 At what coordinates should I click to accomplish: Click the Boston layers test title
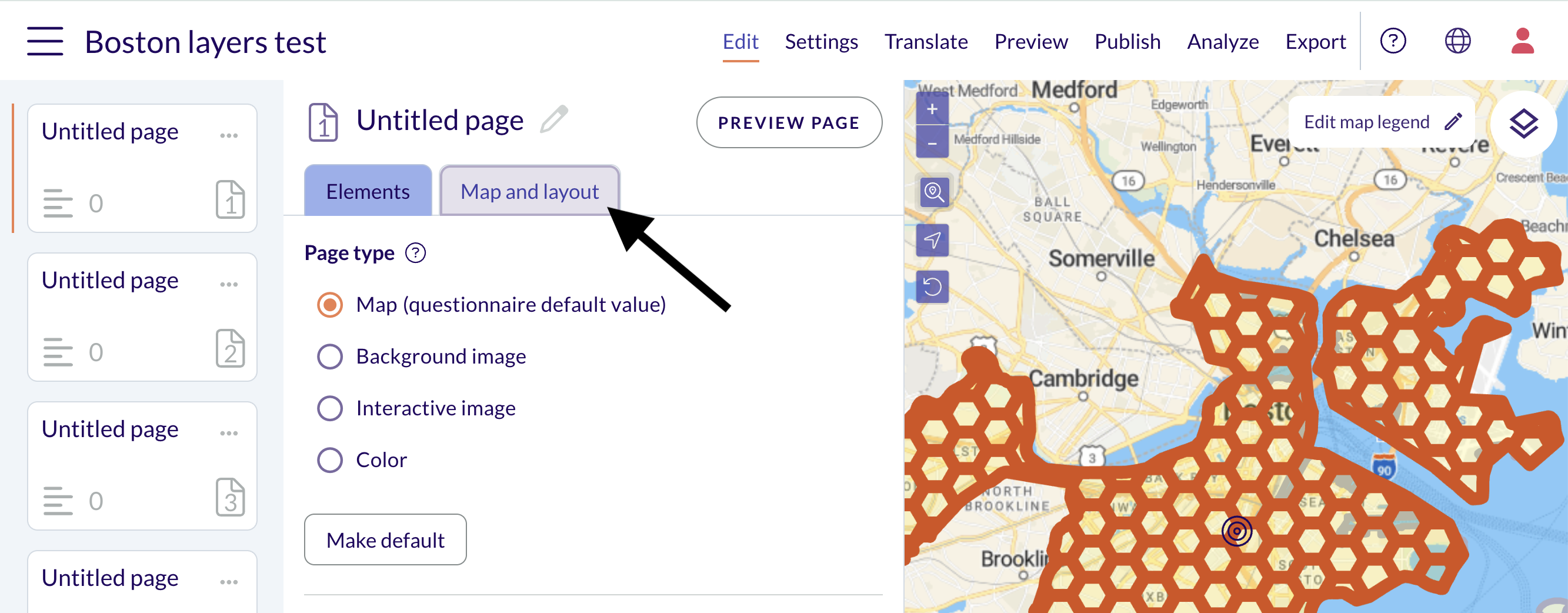[206, 42]
